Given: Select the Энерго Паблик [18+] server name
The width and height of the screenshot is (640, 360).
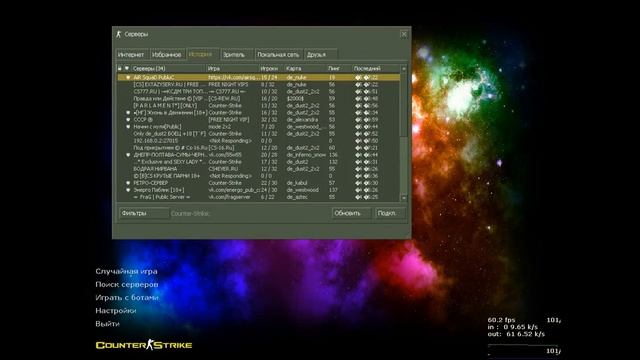Looking at the screenshot, I should 159,190.
